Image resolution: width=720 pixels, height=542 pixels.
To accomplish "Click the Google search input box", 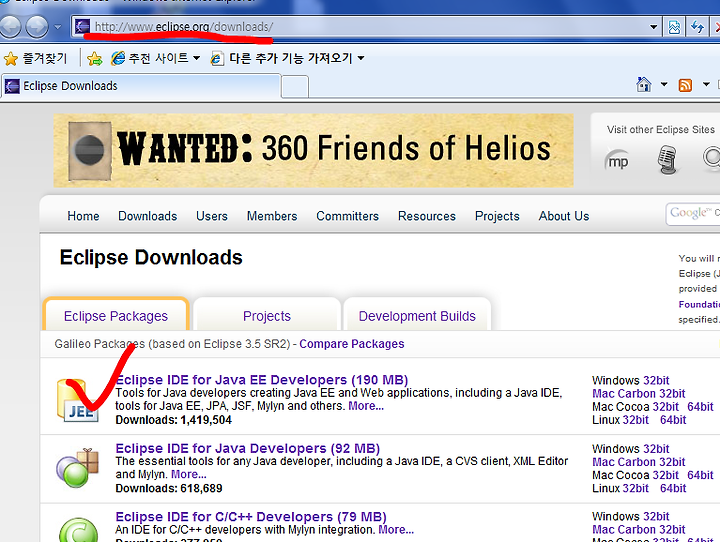I will click(x=693, y=214).
